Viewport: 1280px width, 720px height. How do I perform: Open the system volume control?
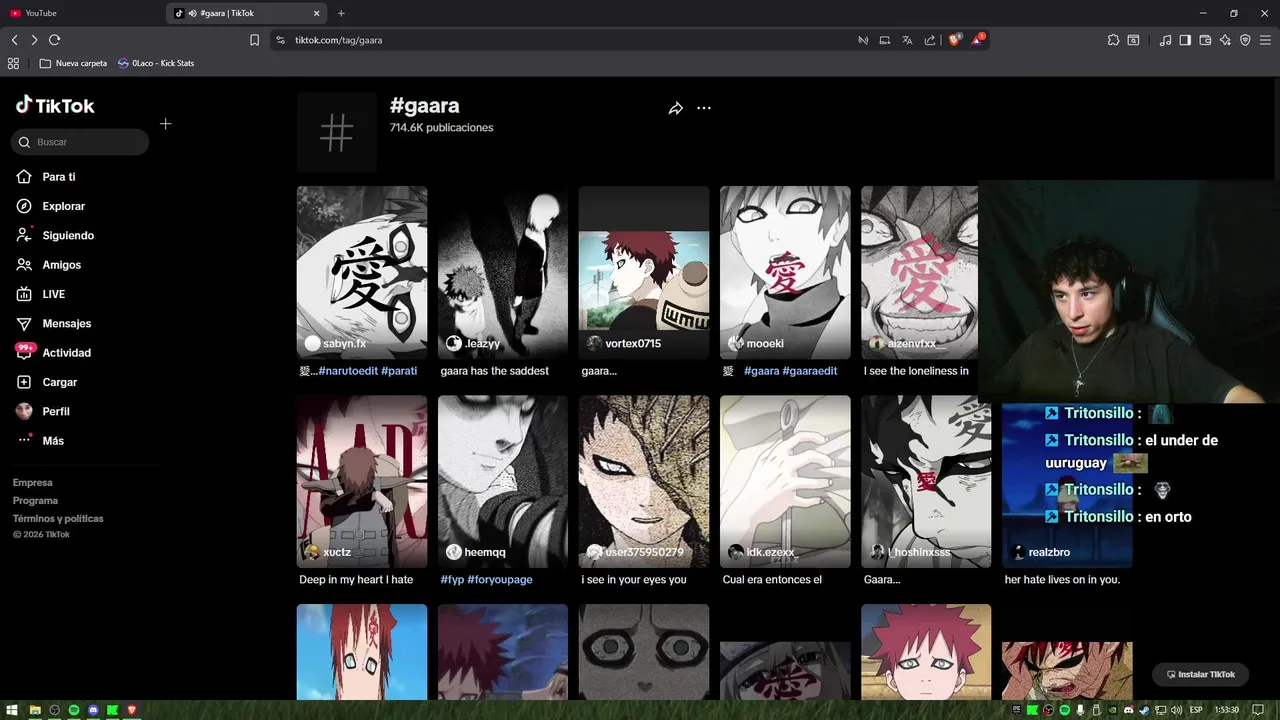point(1177,710)
